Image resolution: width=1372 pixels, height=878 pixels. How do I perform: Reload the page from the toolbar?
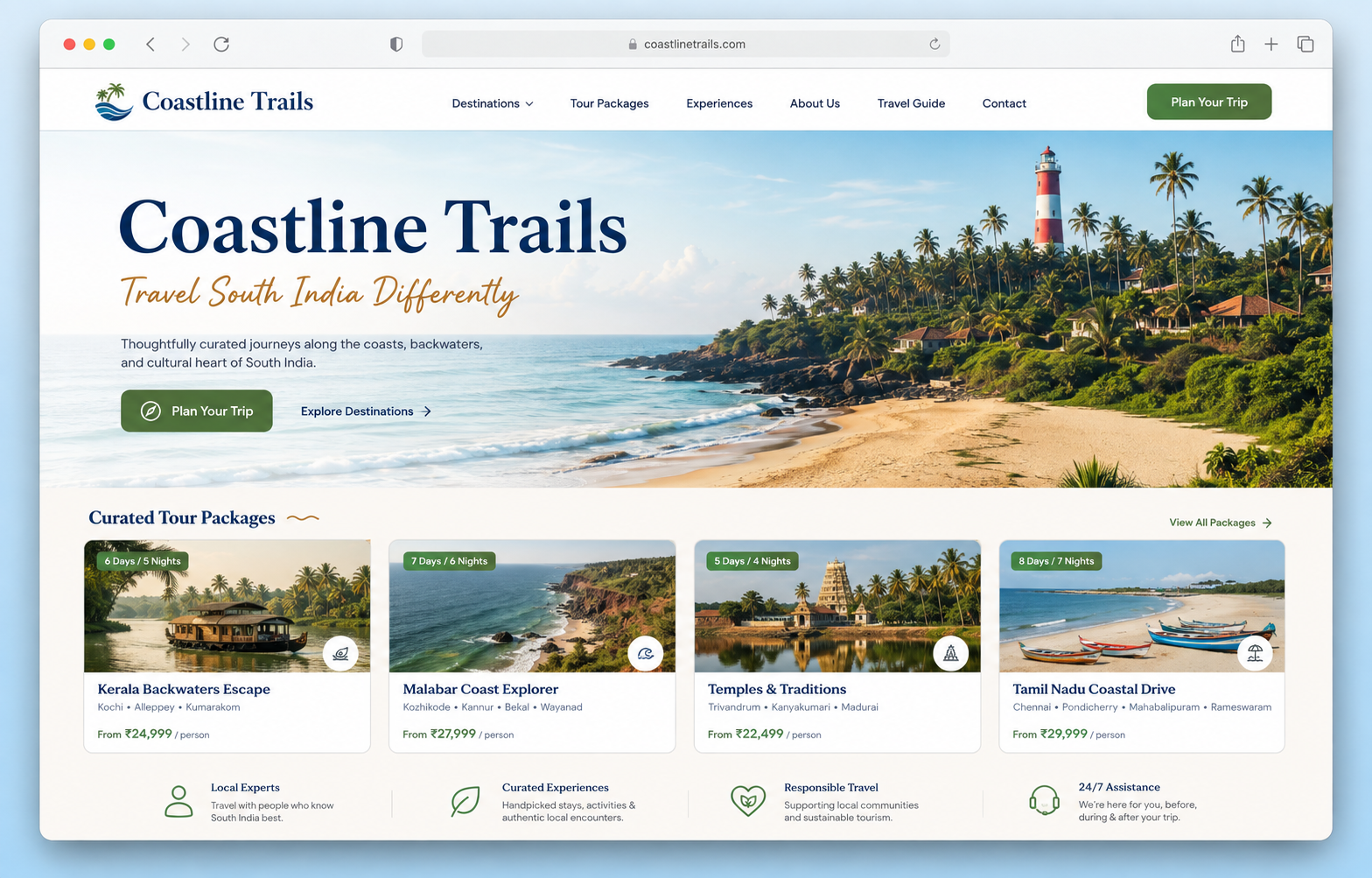pyautogui.click(x=221, y=44)
